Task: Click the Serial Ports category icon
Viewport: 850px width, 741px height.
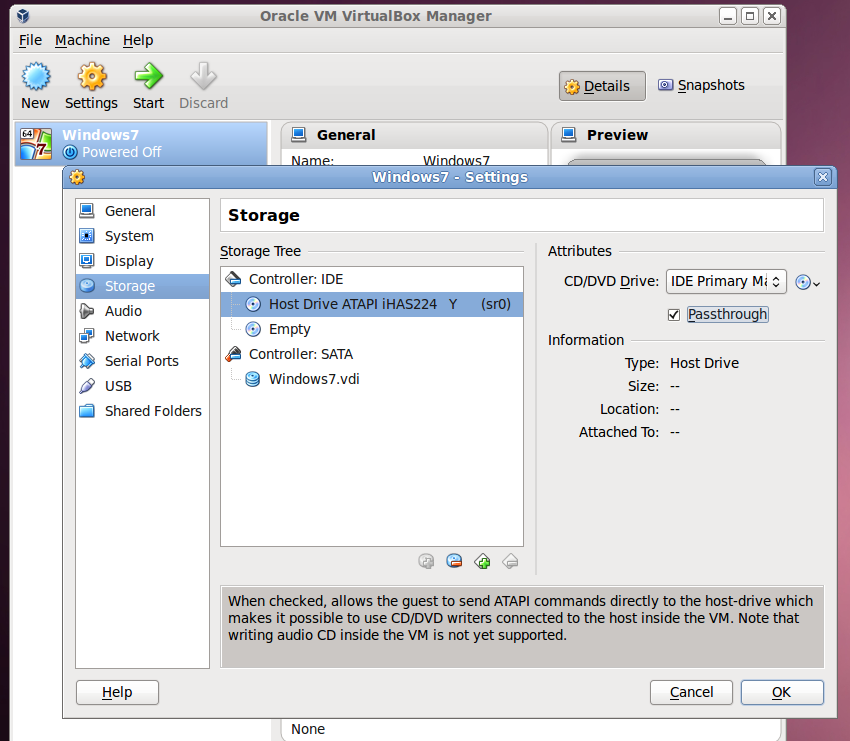Action: click(87, 360)
